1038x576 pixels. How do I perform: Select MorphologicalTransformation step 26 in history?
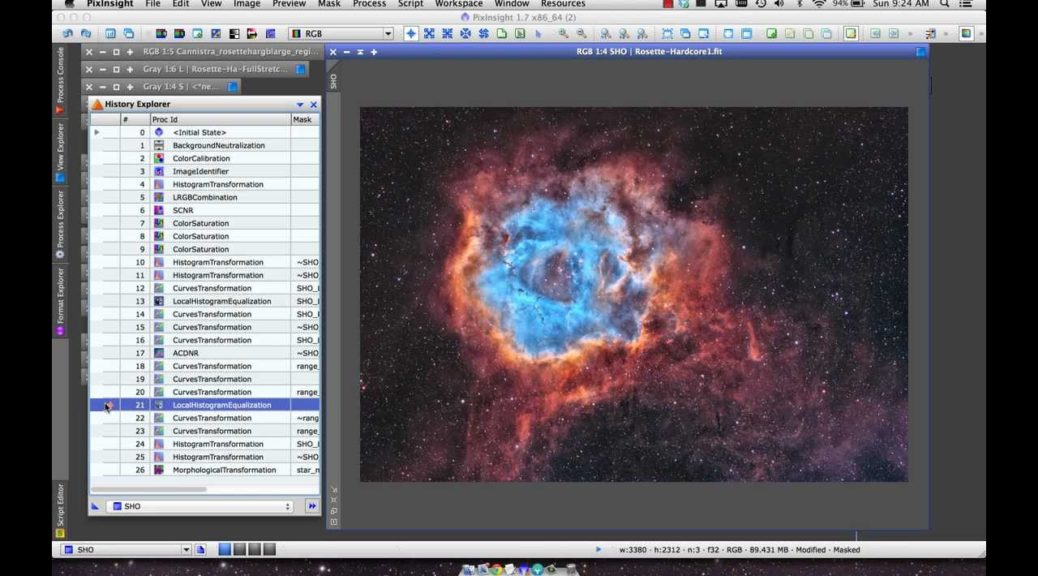click(224, 470)
